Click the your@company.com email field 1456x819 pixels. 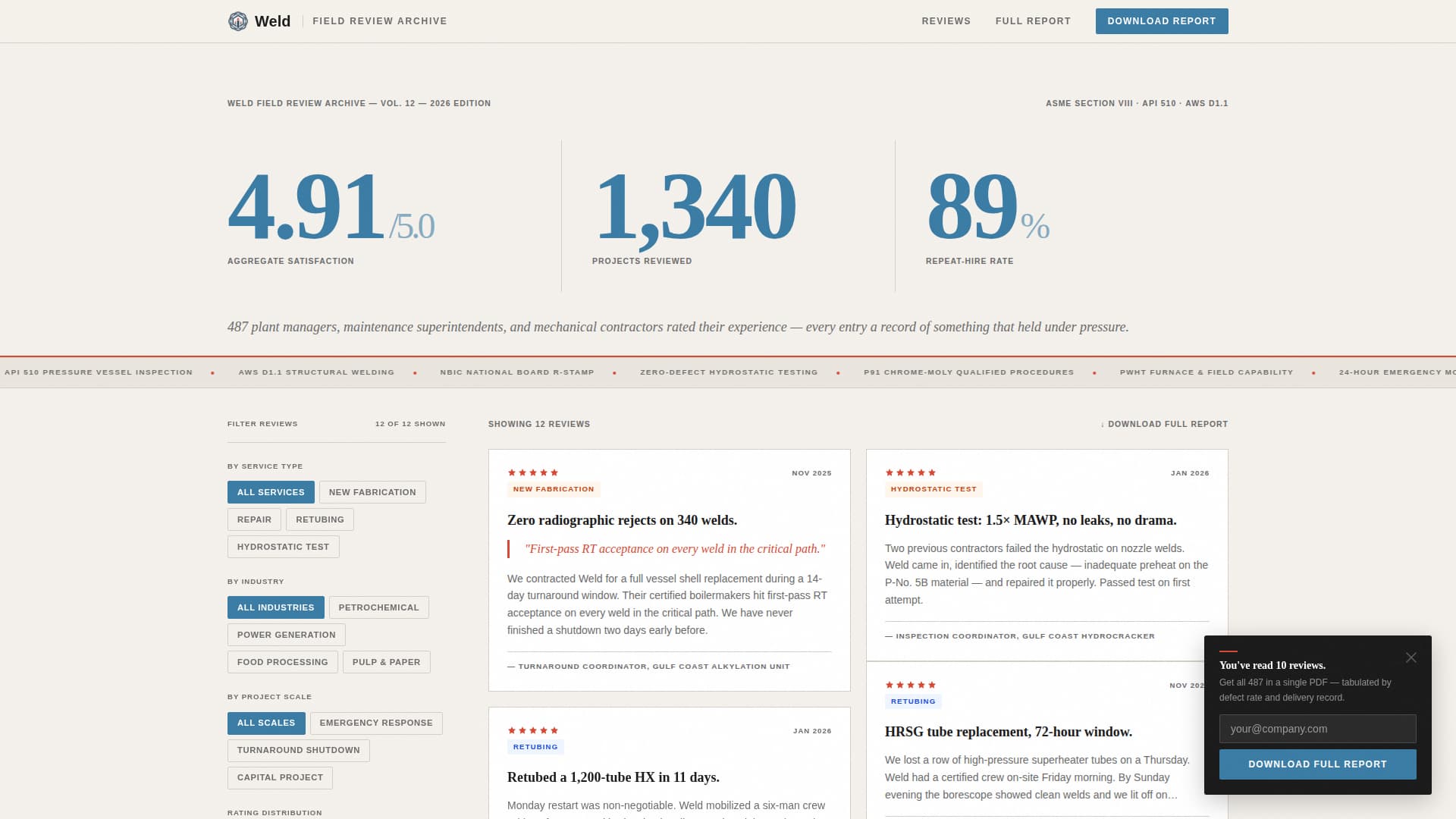tap(1317, 729)
